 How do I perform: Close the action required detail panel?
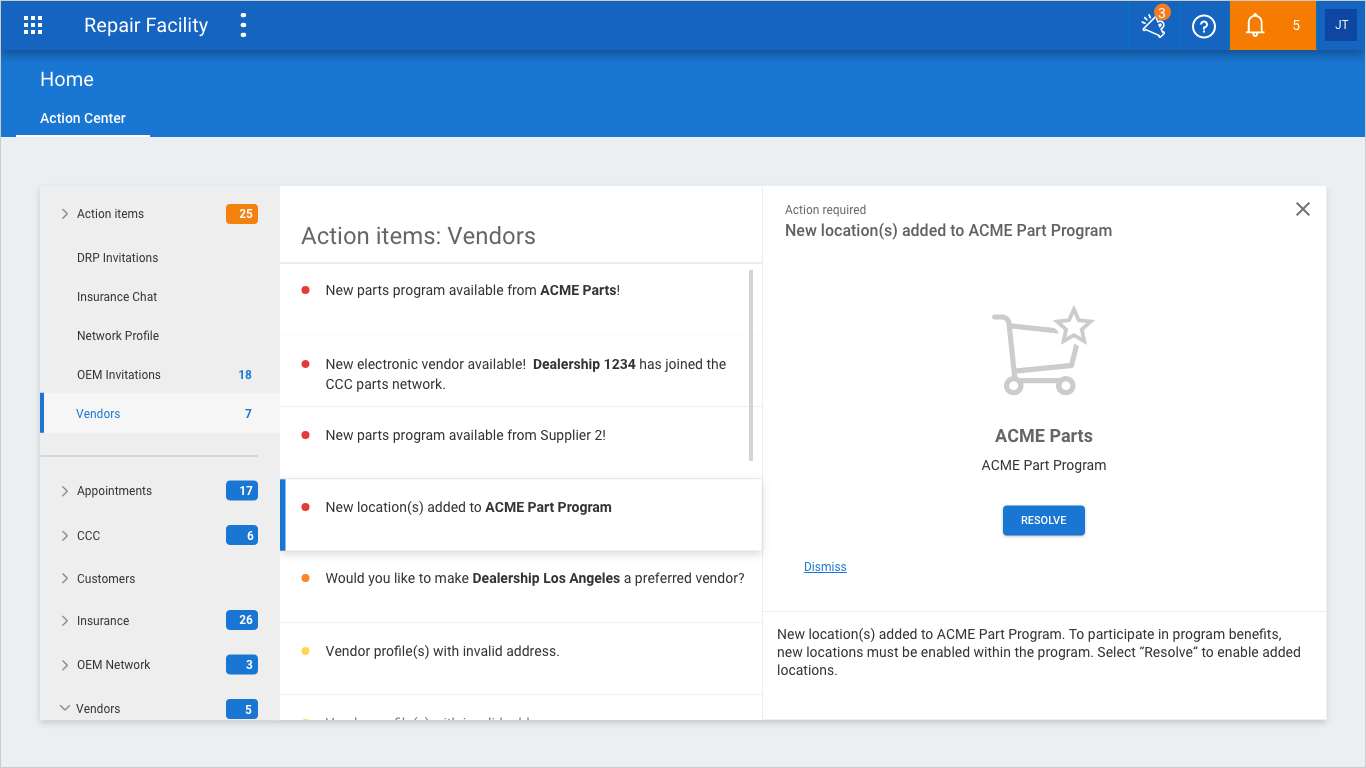(1302, 209)
